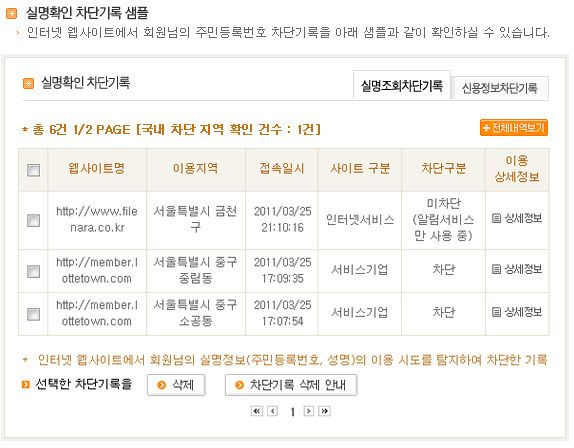Click the 차단 cell in the 중림동 row

(444, 270)
